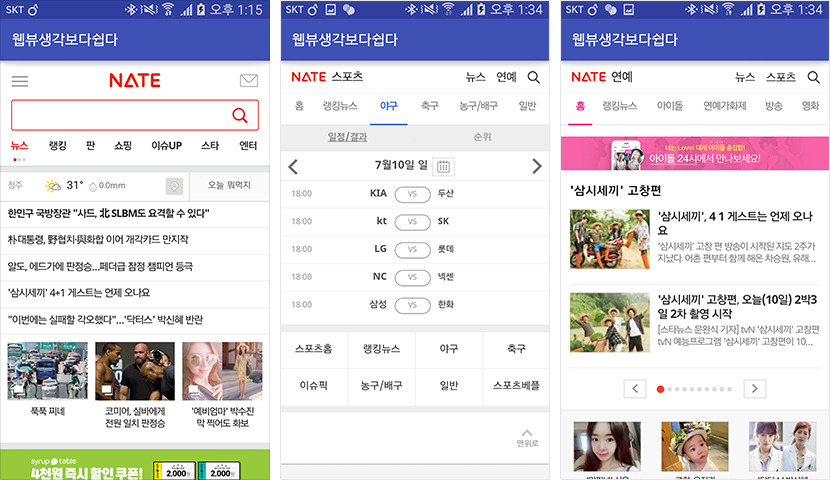The width and height of the screenshot is (830, 480).
Task: Tap the location pin icon by weather
Action: click(x=174, y=186)
